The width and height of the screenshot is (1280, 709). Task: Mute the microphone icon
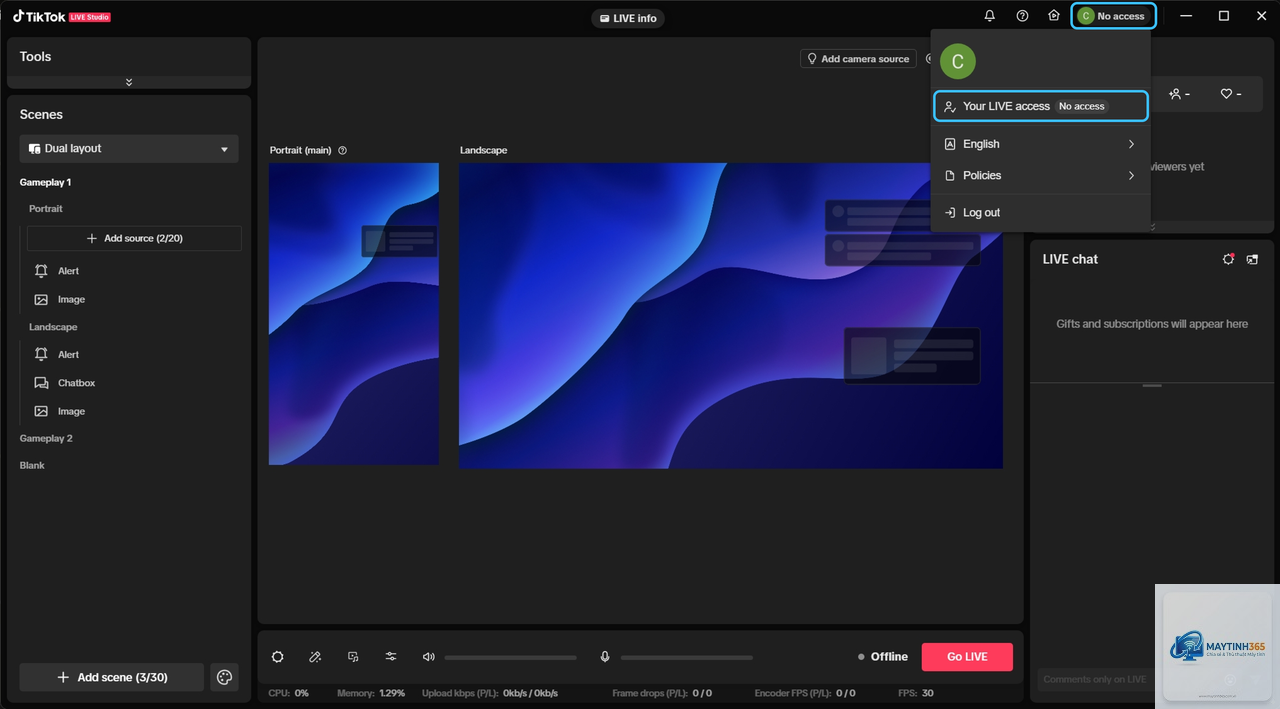[605, 657]
